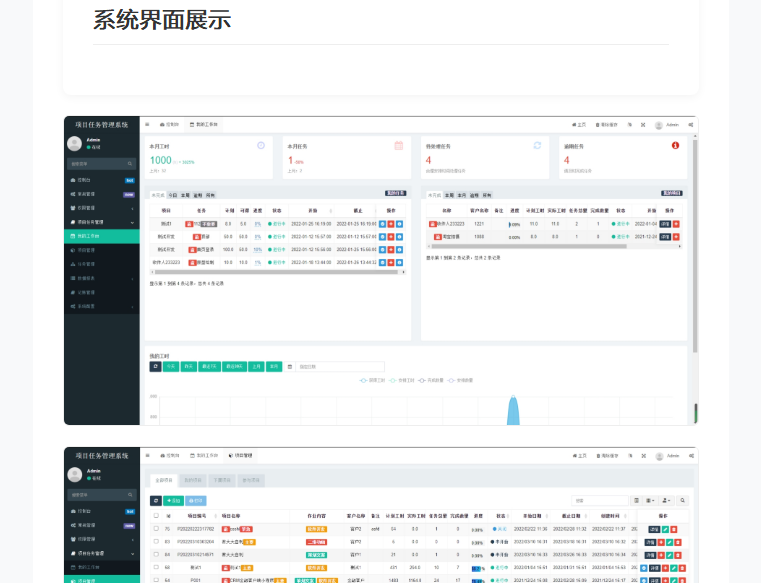Viewport: 761px width, 583px height.
Task: Click the green 添加 button in the project list toolbar
Action: [173, 500]
